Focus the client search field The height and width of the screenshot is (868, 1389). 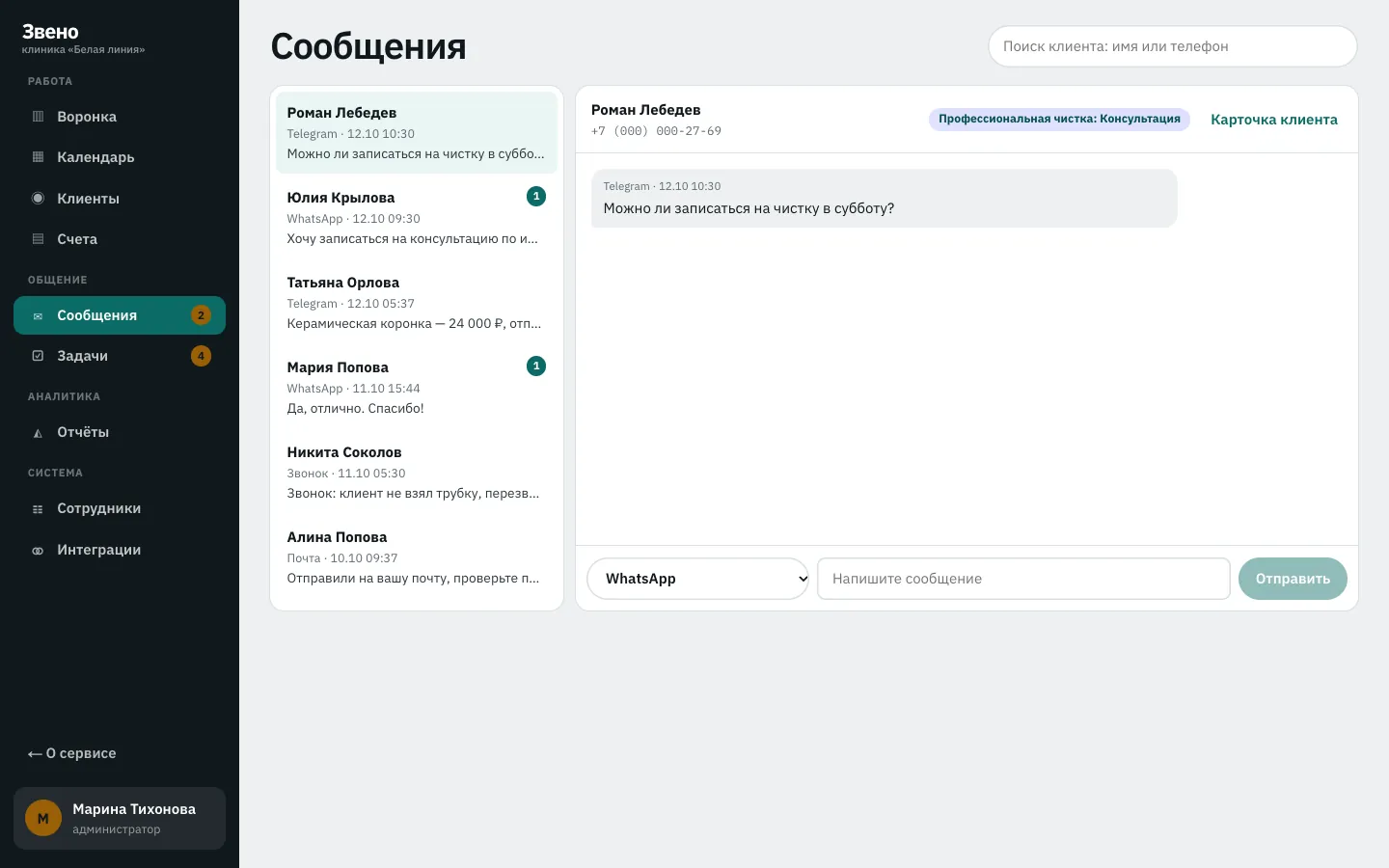click(1173, 46)
